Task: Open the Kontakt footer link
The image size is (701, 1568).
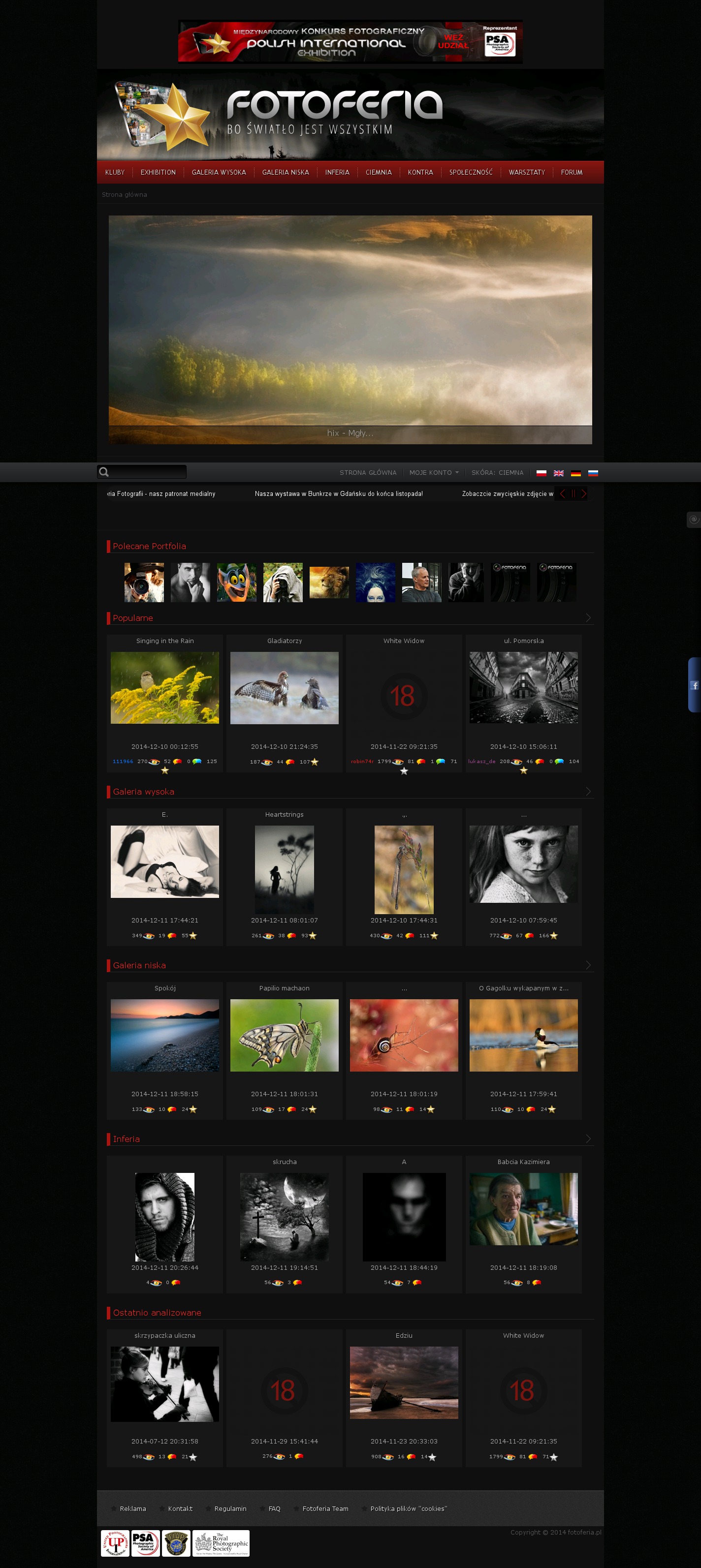Action: click(180, 1508)
